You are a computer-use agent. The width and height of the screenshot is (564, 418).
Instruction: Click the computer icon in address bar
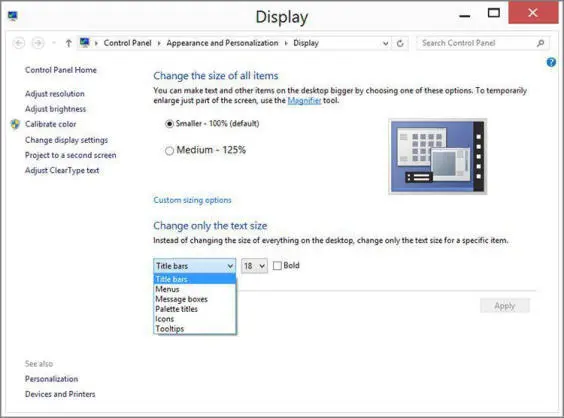[85, 43]
